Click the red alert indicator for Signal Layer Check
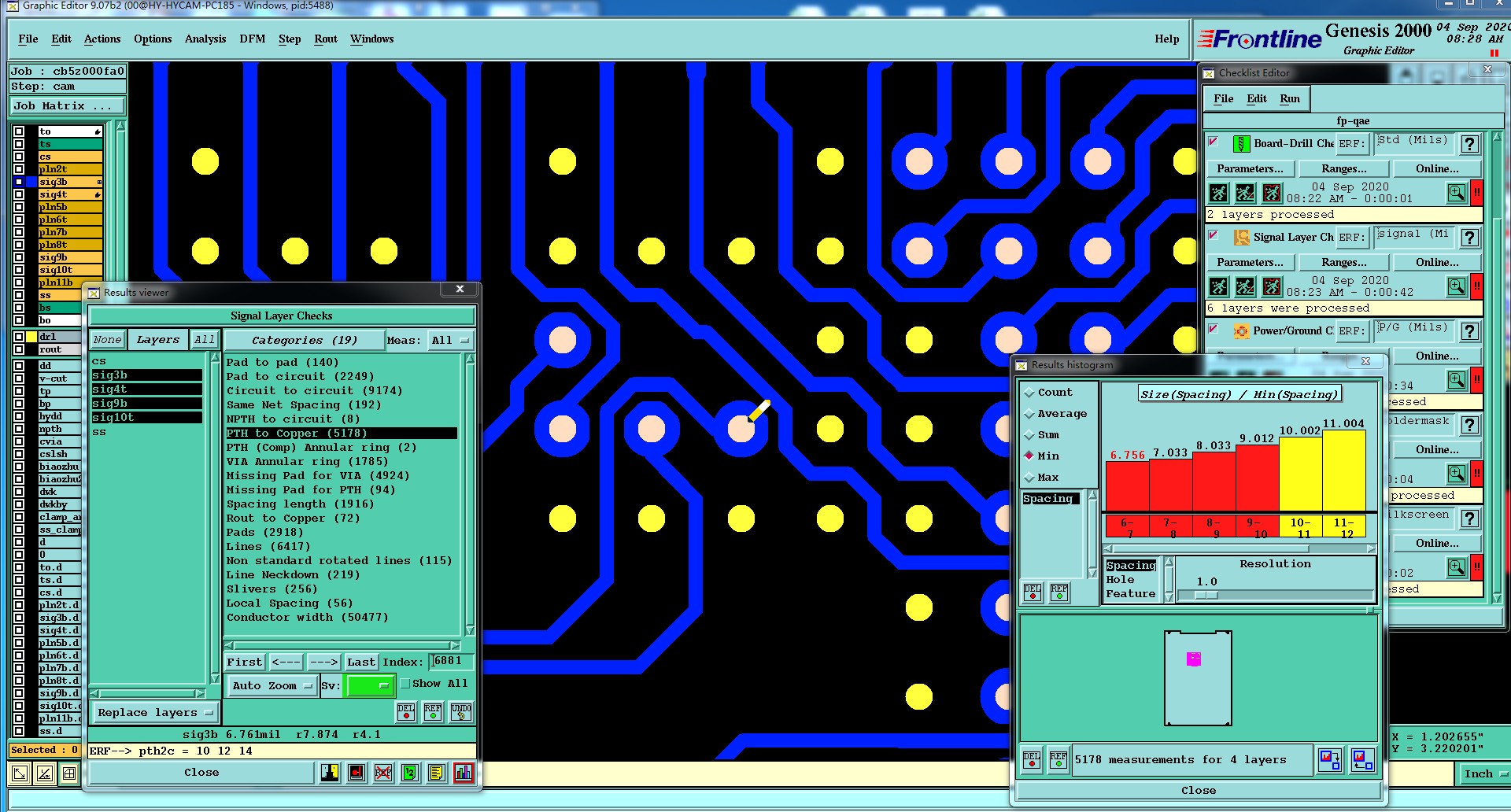Image resolution: width=1511 pixels, height=812 pixels. coord(1477,286)
